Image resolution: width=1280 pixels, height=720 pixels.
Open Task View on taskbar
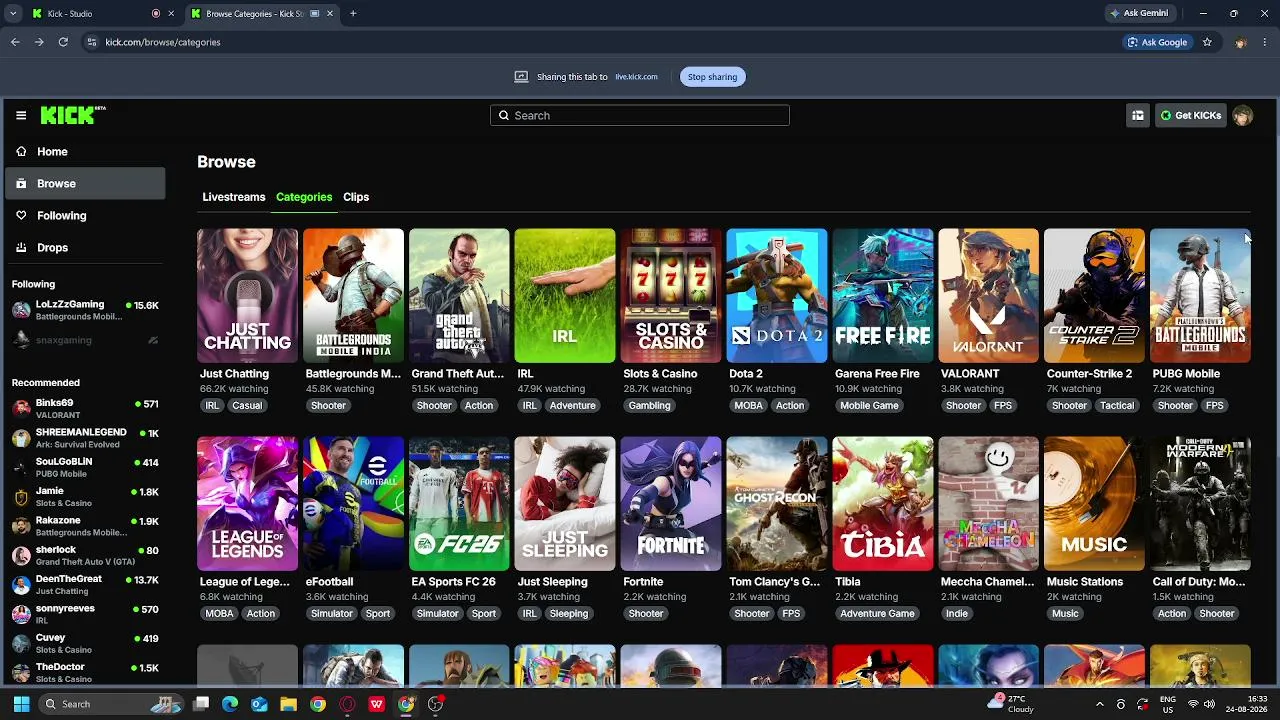click(x=201, y=704)
